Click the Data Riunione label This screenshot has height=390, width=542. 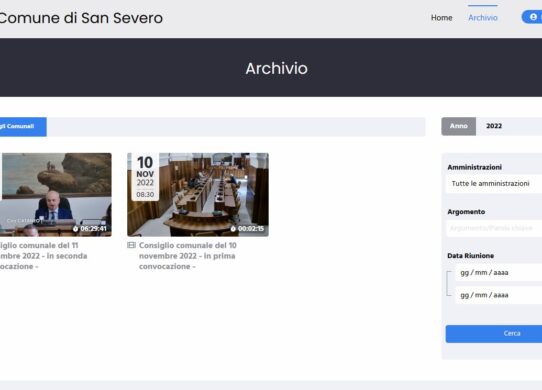pos(470,256)
